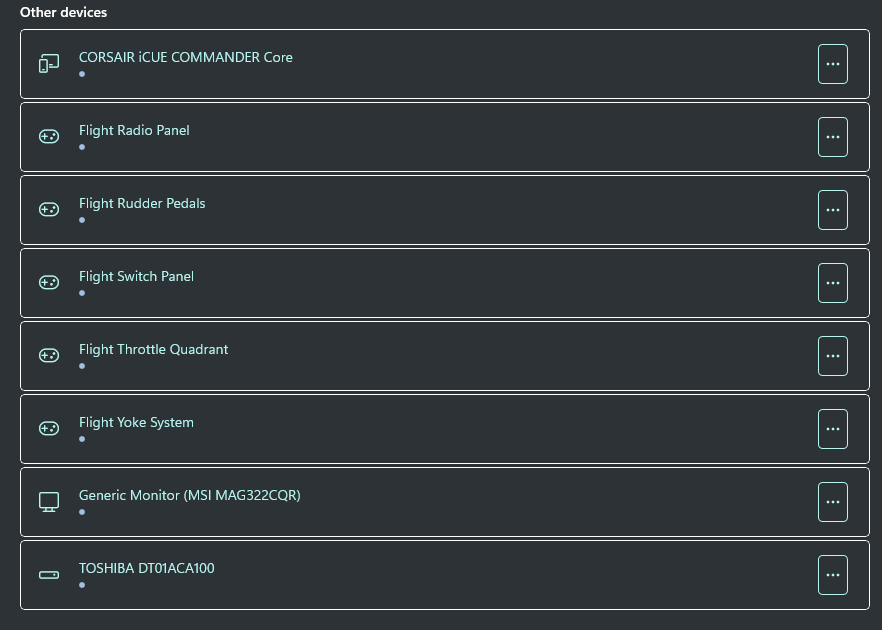Open more options for Flight Rudder Pedals

click(832, 210)
